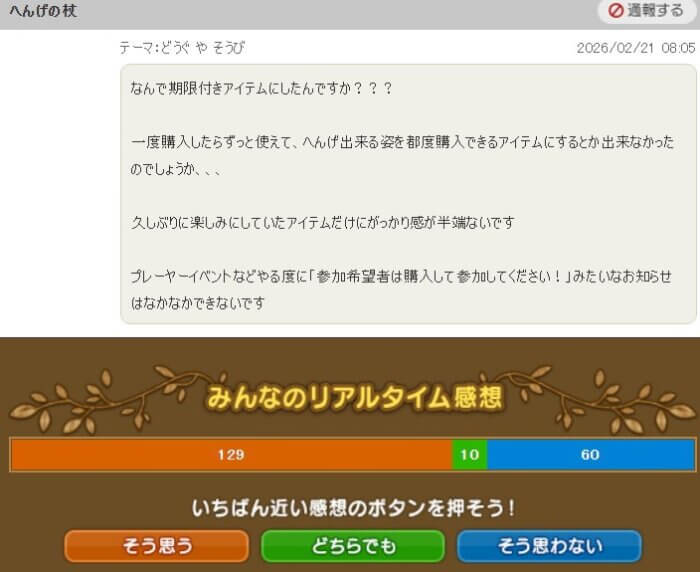Image resolution: width=700 pixels, height=572 pixels.
Task: Click the orange bar segment showing 129
Action: [x=231, y=455]
